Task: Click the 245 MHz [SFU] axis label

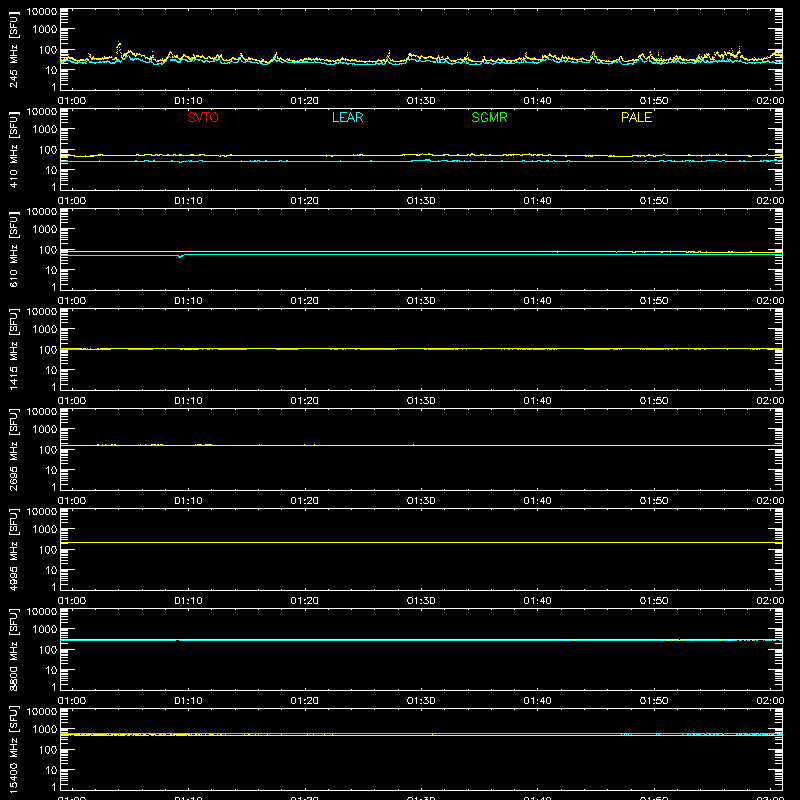Action: [x=14, y=49]
